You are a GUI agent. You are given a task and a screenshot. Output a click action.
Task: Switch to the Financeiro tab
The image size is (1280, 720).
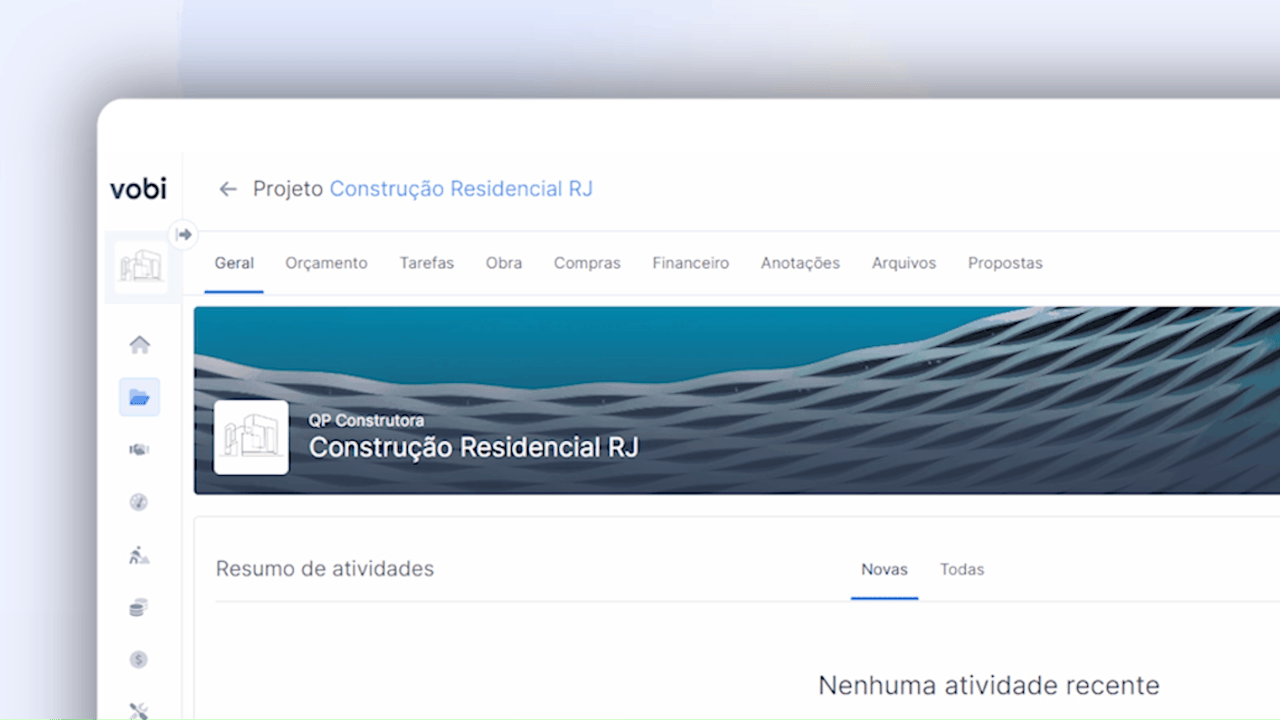click(x=691, y=263)
